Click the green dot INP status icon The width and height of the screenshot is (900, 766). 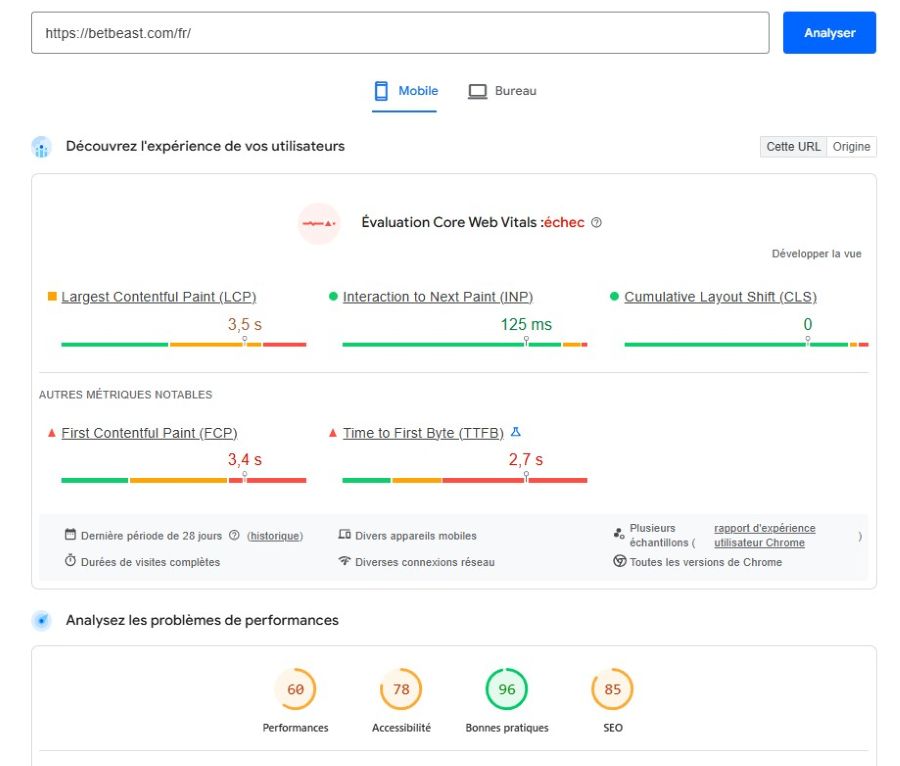[333, 296]
